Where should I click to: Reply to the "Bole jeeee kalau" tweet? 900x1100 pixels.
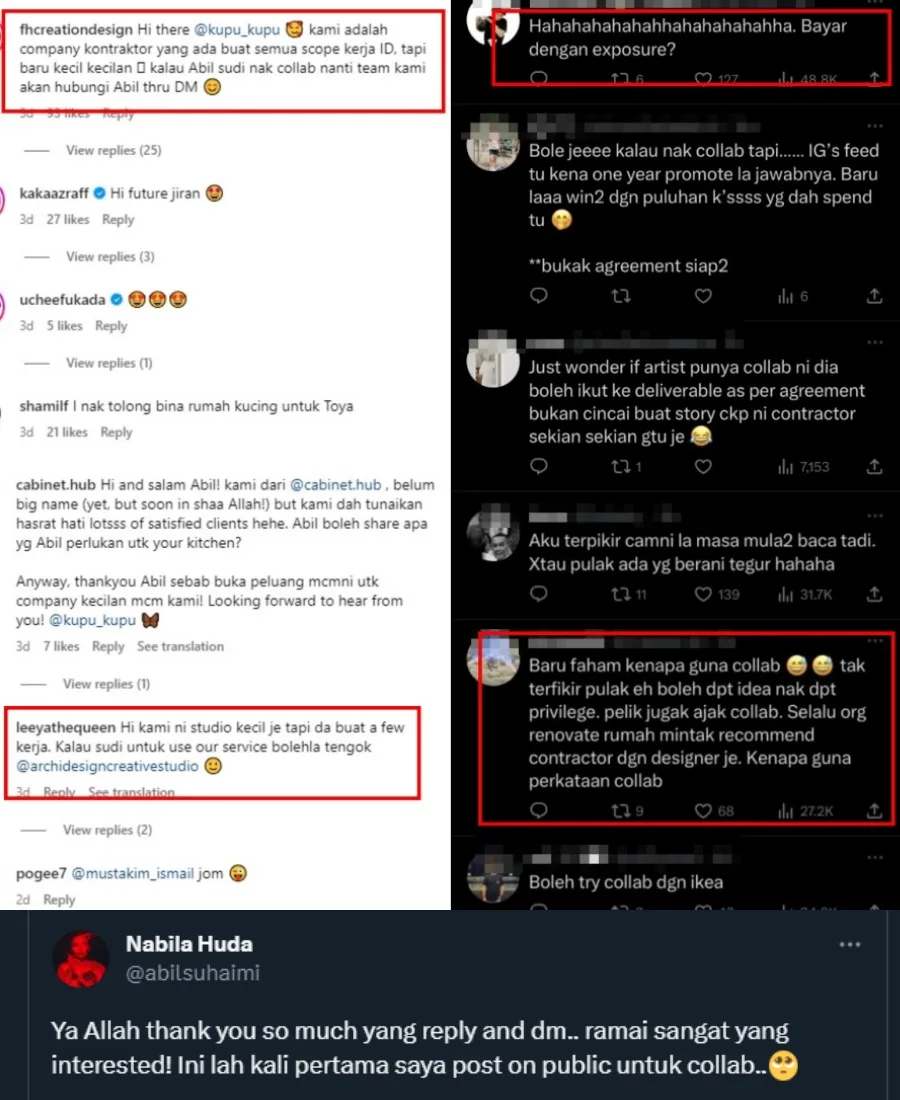(x=538, y=296)
